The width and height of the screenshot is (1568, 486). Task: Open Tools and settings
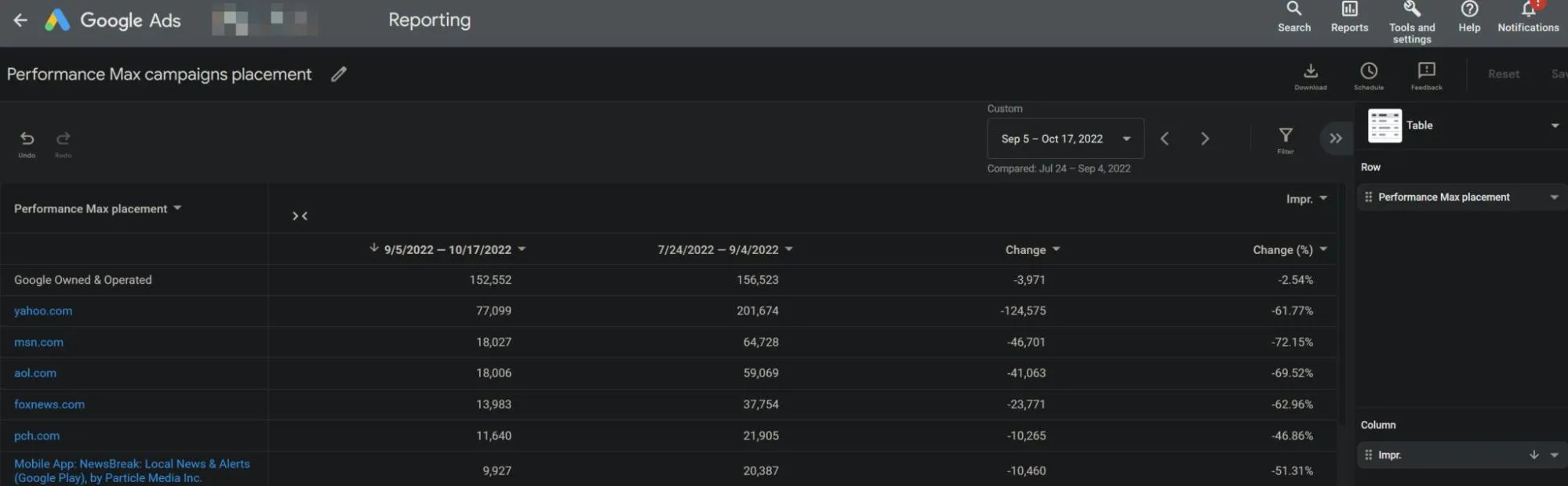tap(1412, 22)
